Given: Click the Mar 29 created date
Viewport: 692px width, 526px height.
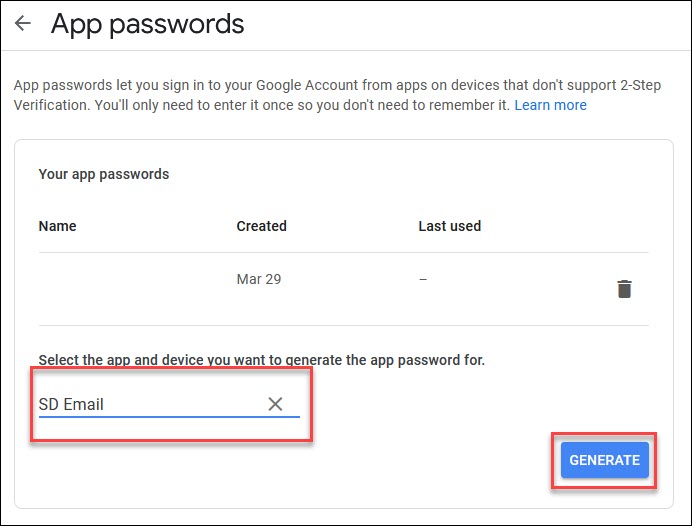Looking at the screenshot, I should (x=258, y=280).
